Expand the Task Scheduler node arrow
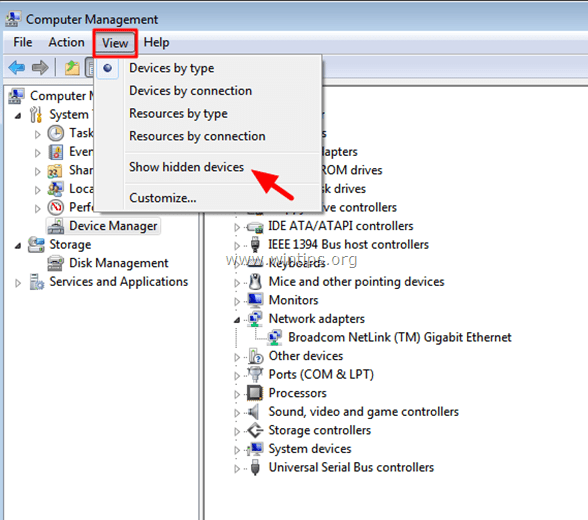 pyautogui.click(x=37, y=134)
